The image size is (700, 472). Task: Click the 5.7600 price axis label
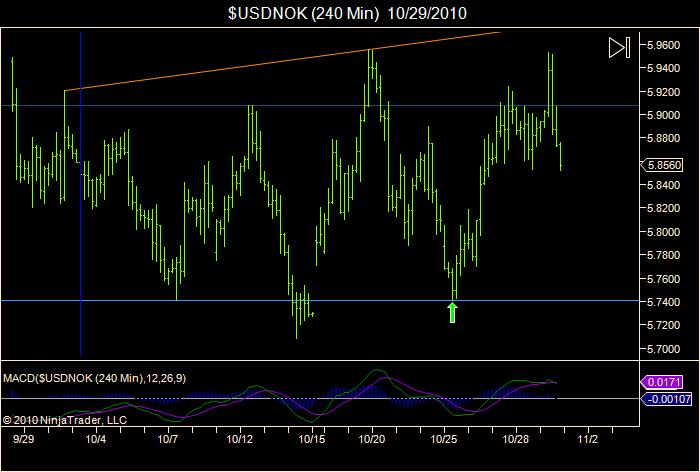coord(663,279)
